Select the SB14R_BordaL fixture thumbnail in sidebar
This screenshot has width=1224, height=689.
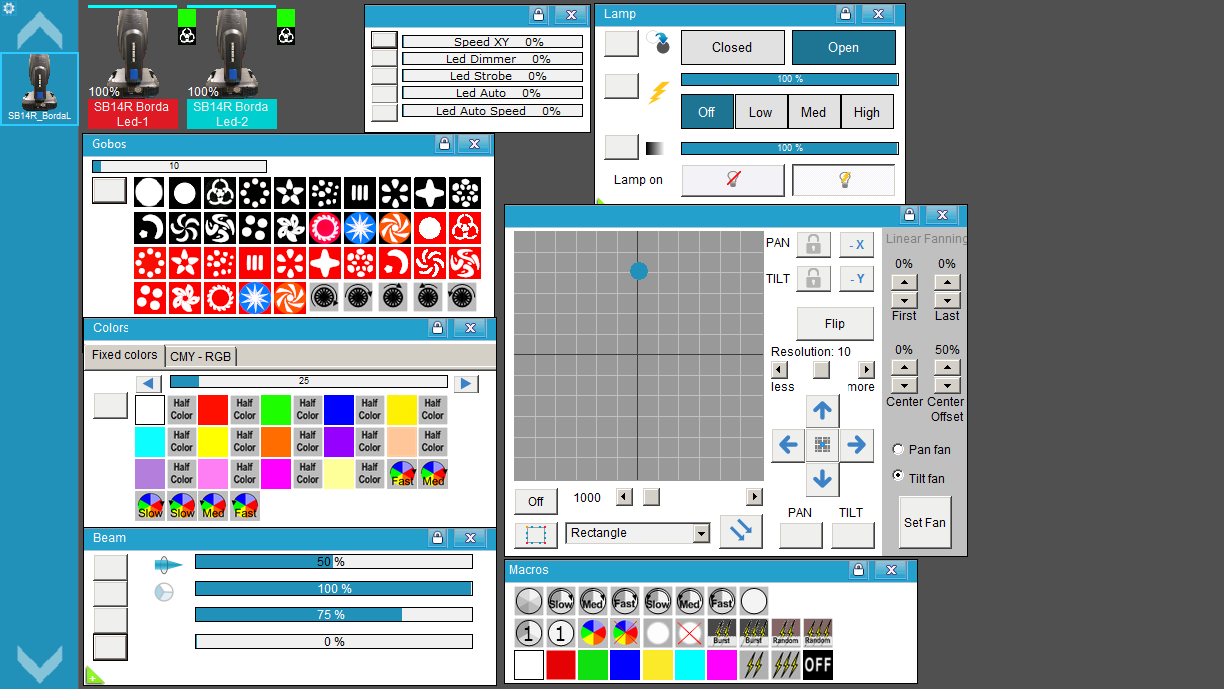click(x=39, y=89)
